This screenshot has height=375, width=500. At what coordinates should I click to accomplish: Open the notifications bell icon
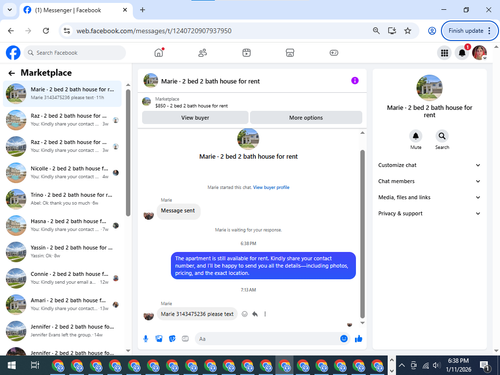click(462, 53)
